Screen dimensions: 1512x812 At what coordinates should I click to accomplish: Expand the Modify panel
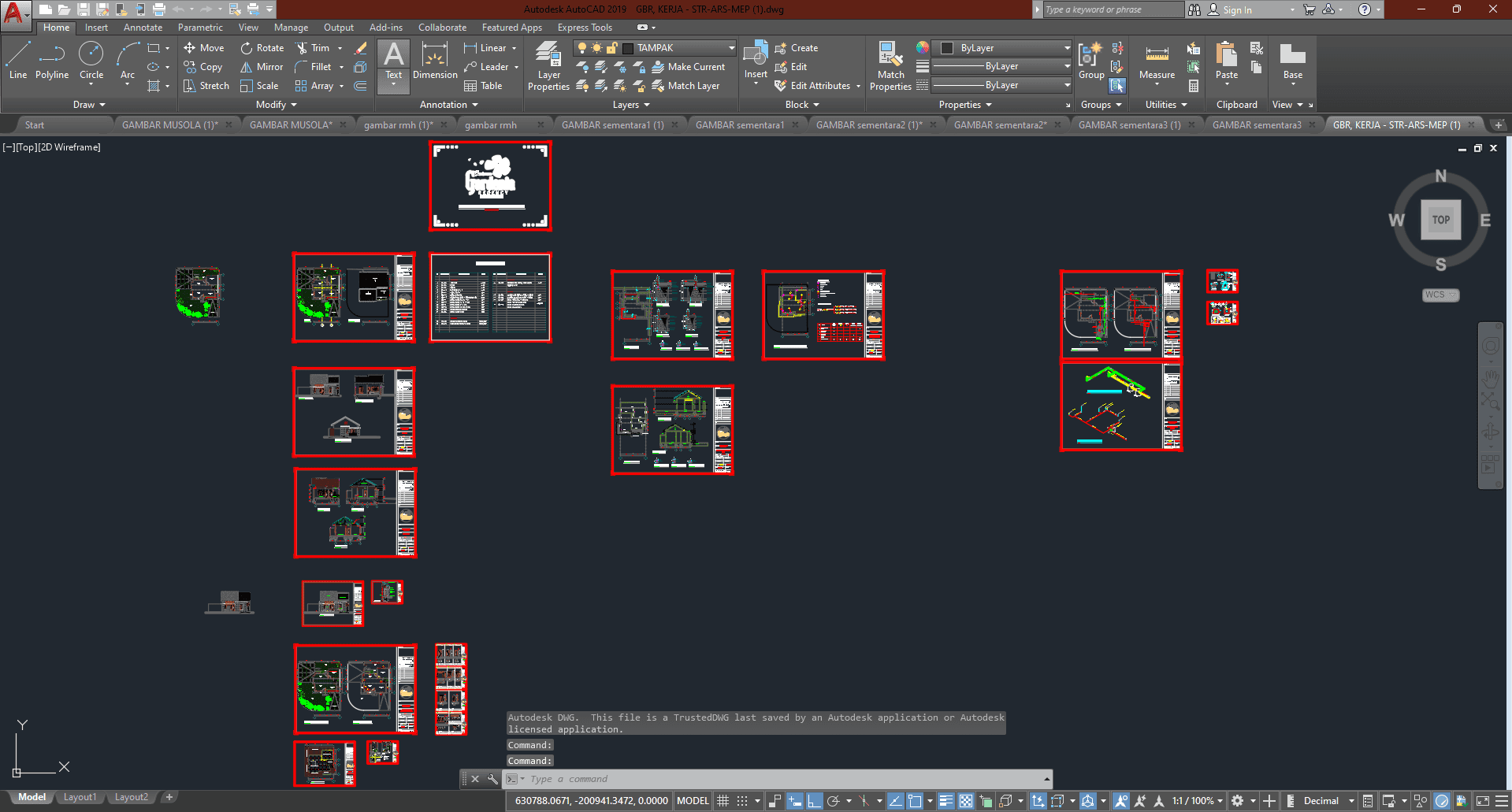tap(276, 105)
